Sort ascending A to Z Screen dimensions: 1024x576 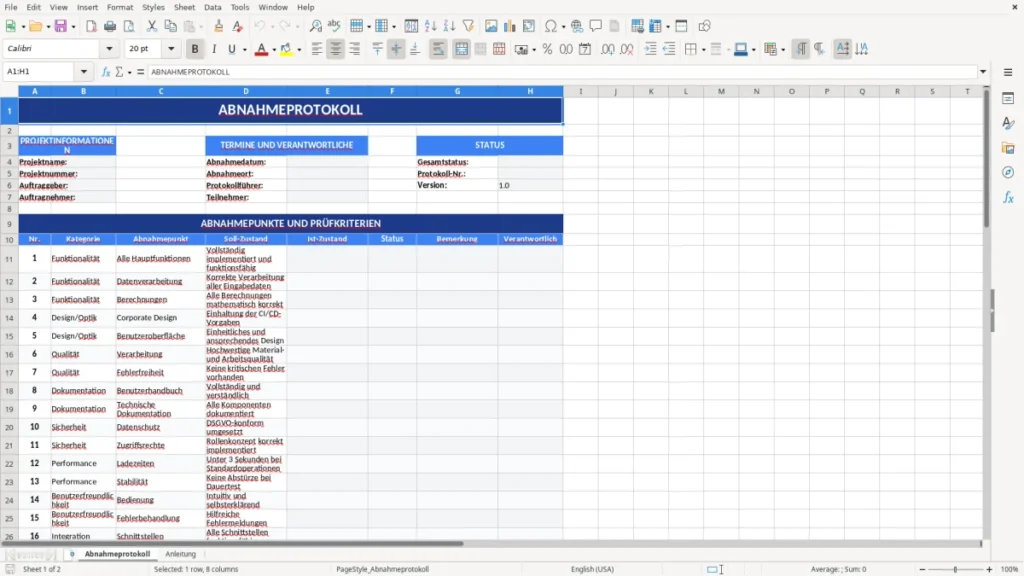(430, 26)
